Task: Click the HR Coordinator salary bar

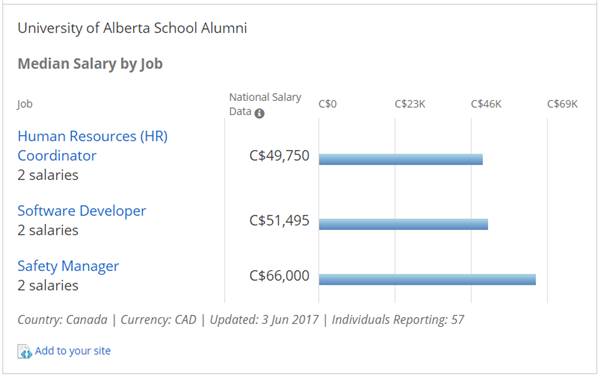Action: (x=401, y=159)
